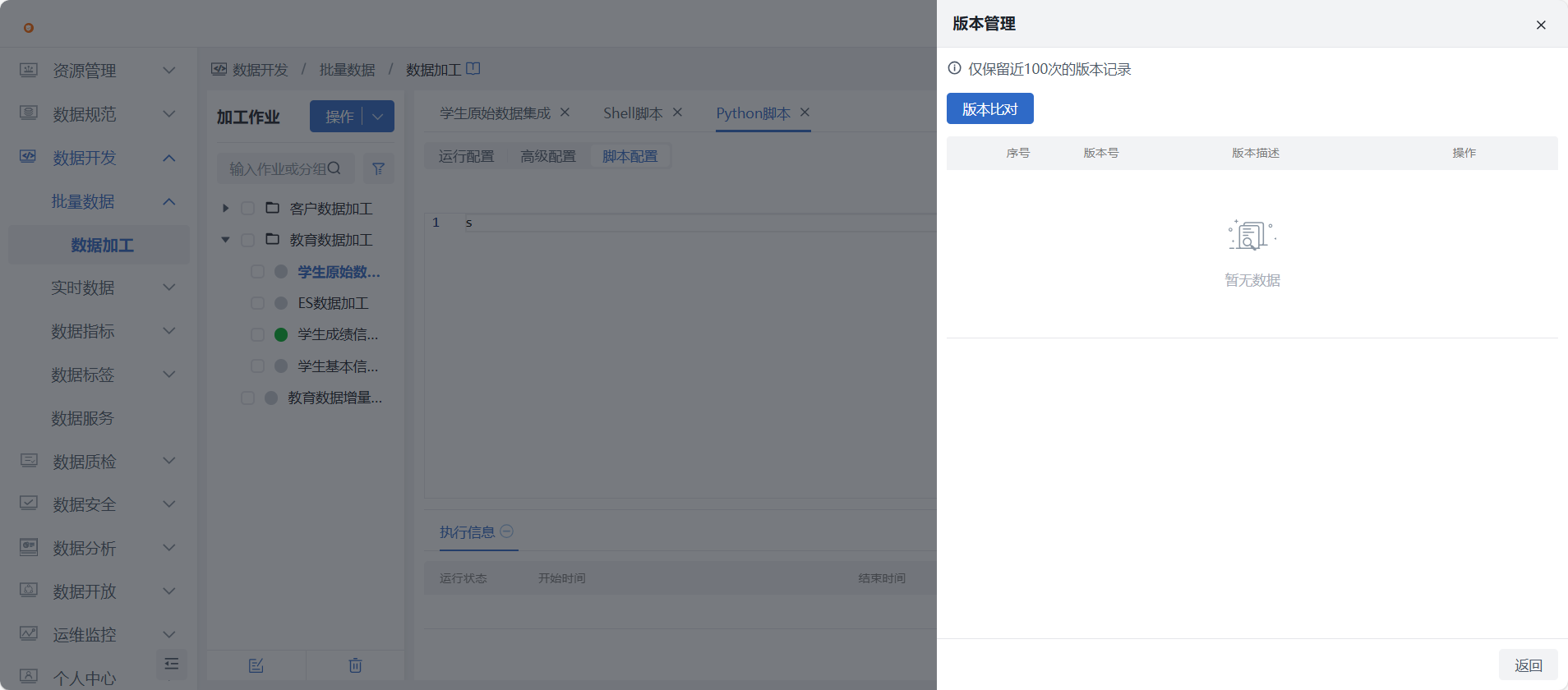Expand the 客户数据加工 tree node arrow
This screenshot has height=690, width=1568.
coord(225,209)
